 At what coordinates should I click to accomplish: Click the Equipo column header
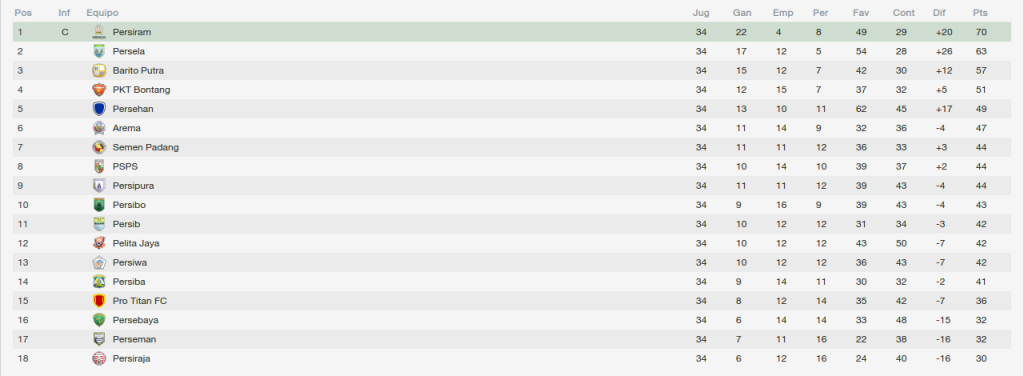pos(103,13)
